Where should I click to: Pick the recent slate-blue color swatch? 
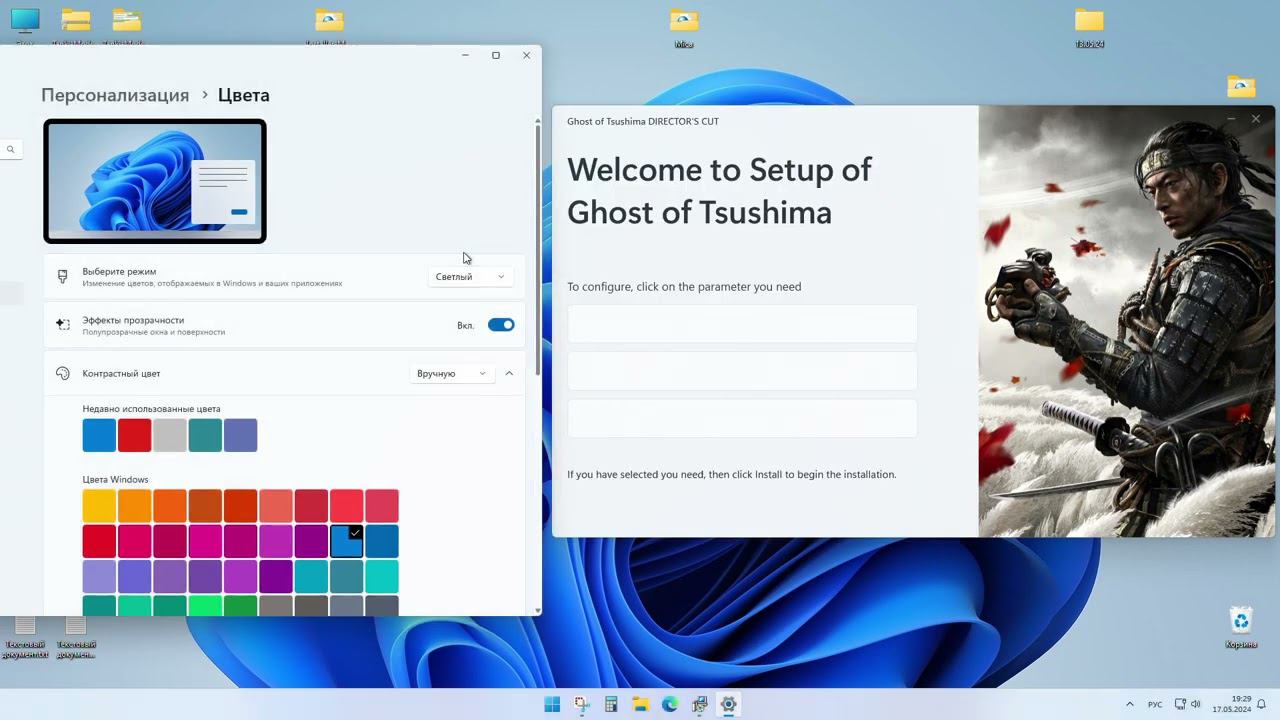[240, 435]
